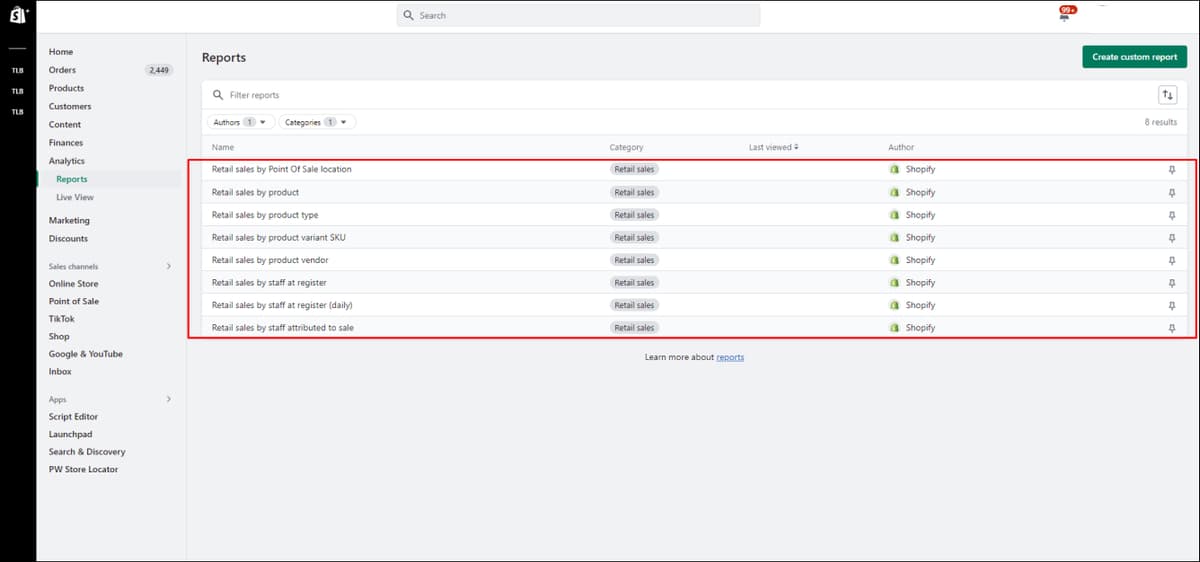Screen dimensions: 1200x562
Task: Click the Category column header
Action: pyautogui.click(x=626, y=147)
